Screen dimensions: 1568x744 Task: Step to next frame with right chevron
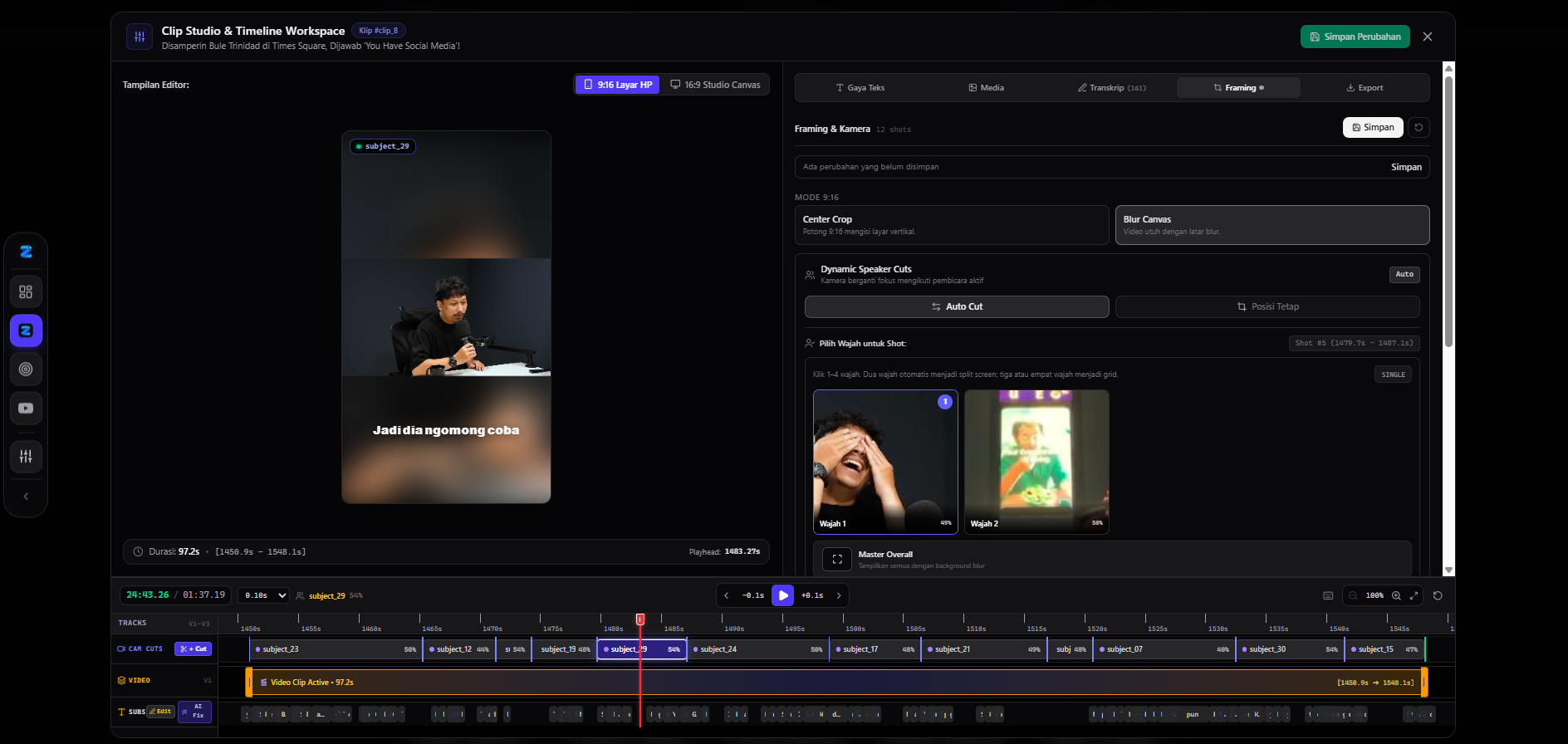pyautogui.click(x=839, y=595)
